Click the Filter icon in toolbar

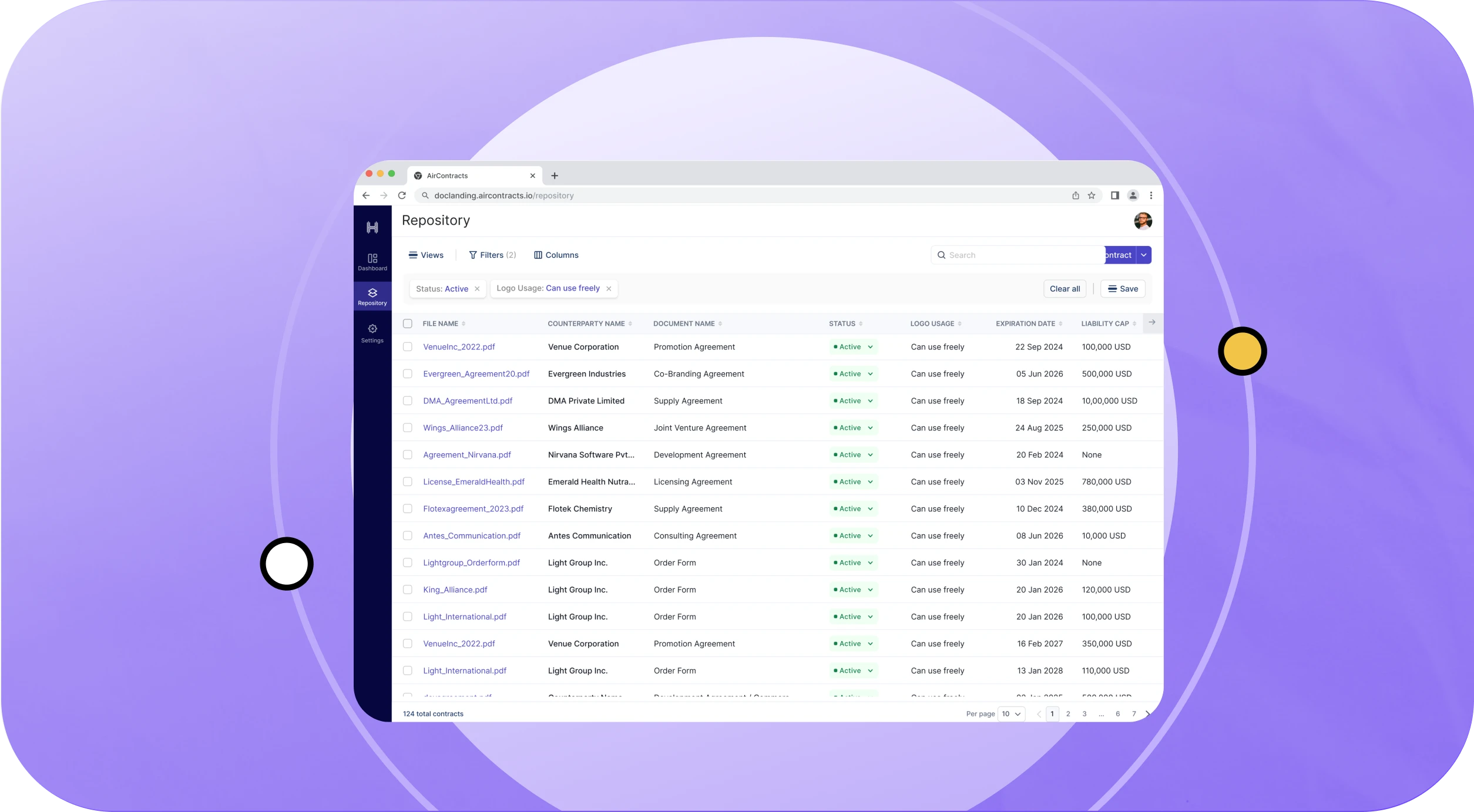pos(473,255)
